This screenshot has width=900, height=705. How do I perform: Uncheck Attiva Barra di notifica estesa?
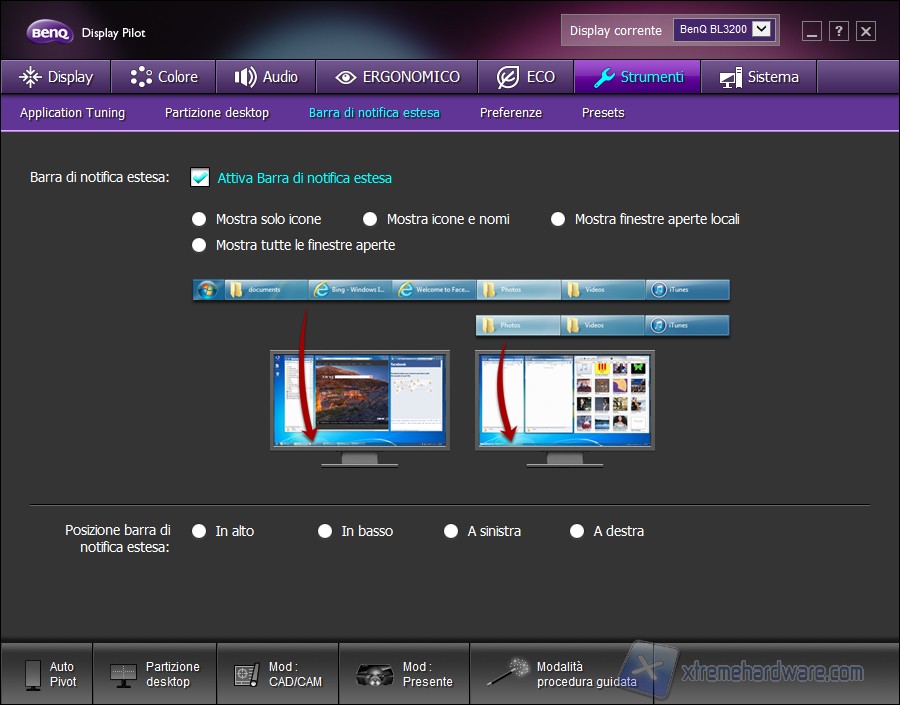200,178
